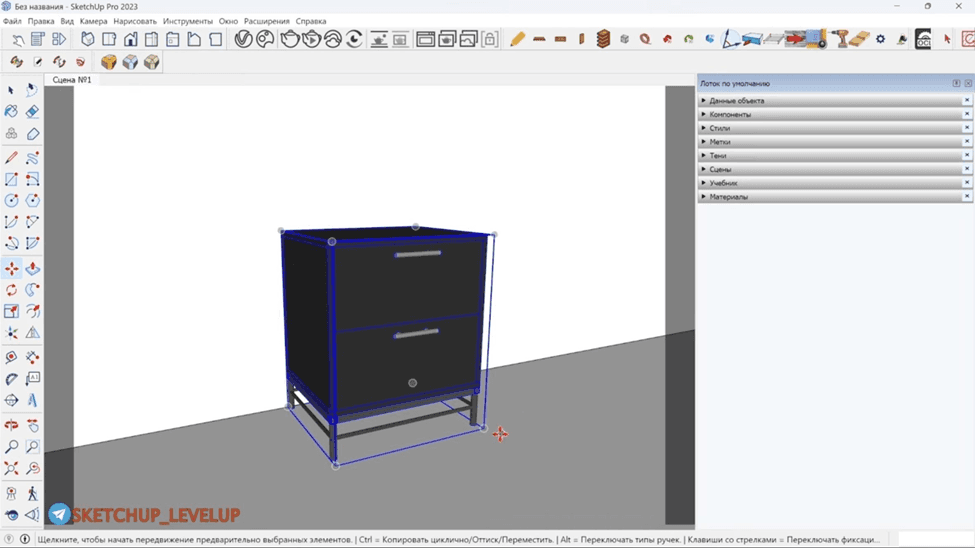Click the cordless drill plugin icon

[842, 39]
